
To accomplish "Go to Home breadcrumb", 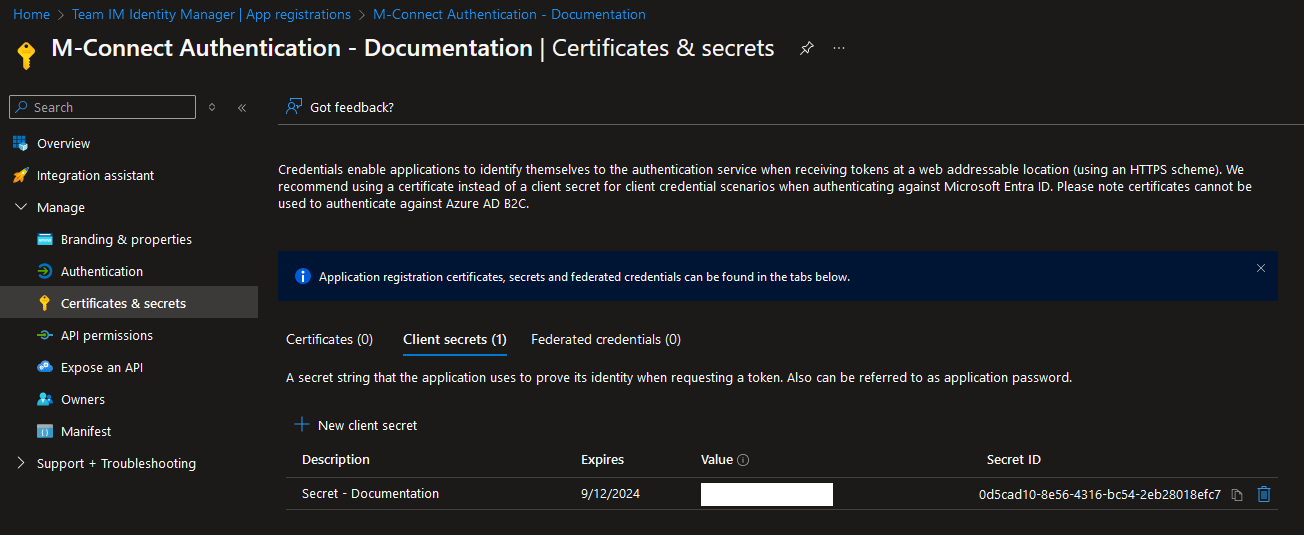I will (x=31, y=15).
